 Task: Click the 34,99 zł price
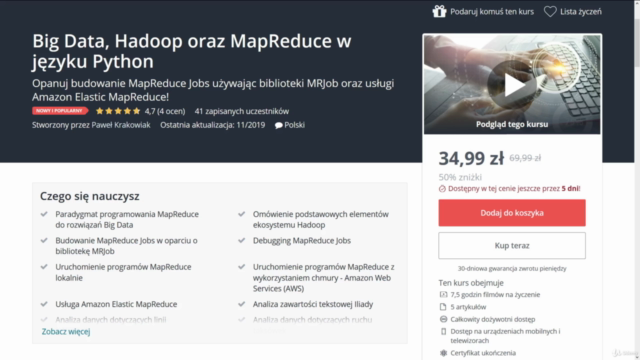click(x=471, y=158)
